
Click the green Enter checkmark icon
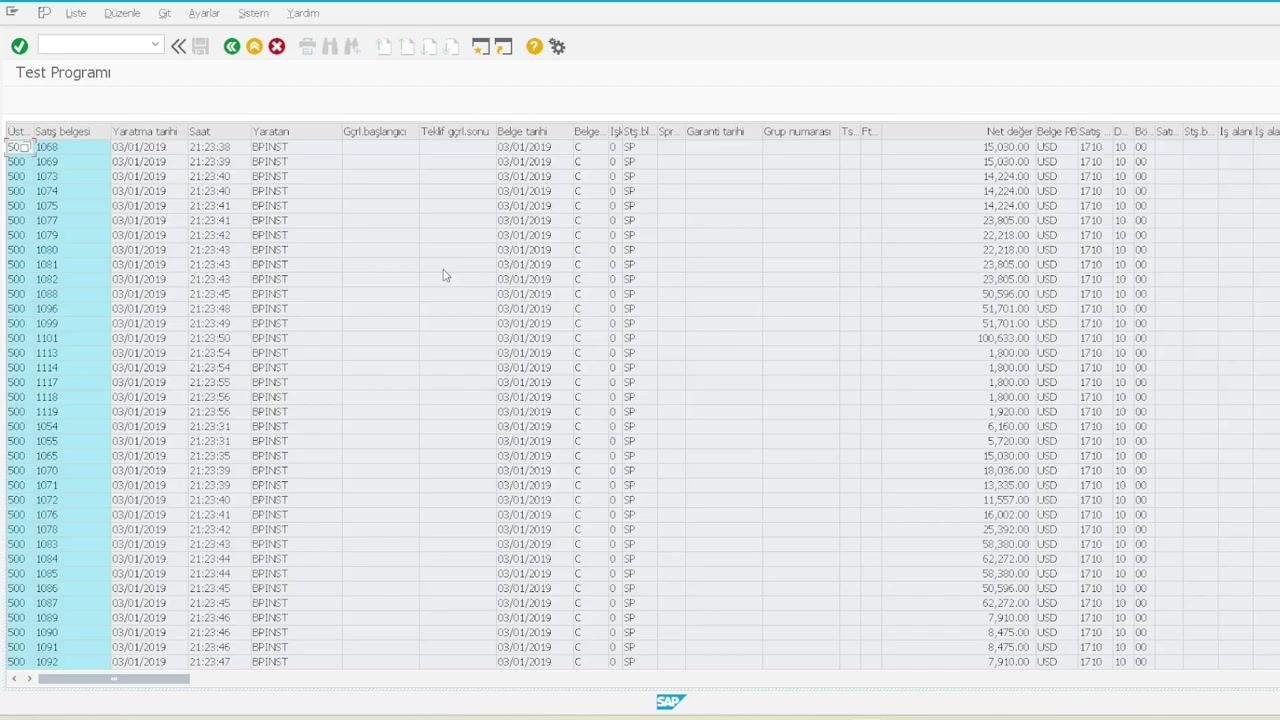[x=19, y=46]
